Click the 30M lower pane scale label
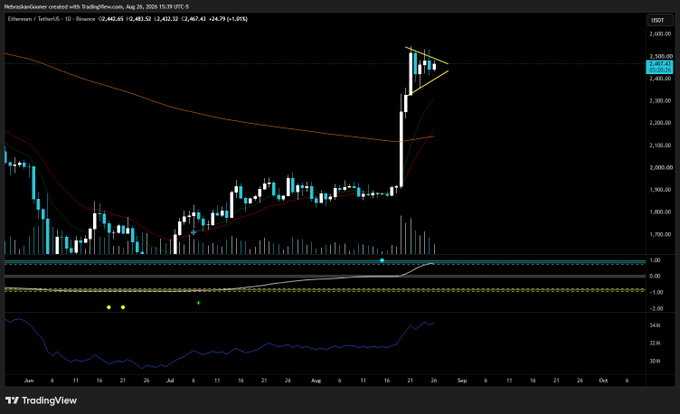The height and width of the screenshot is (414, 680). [x=655, y=361]
